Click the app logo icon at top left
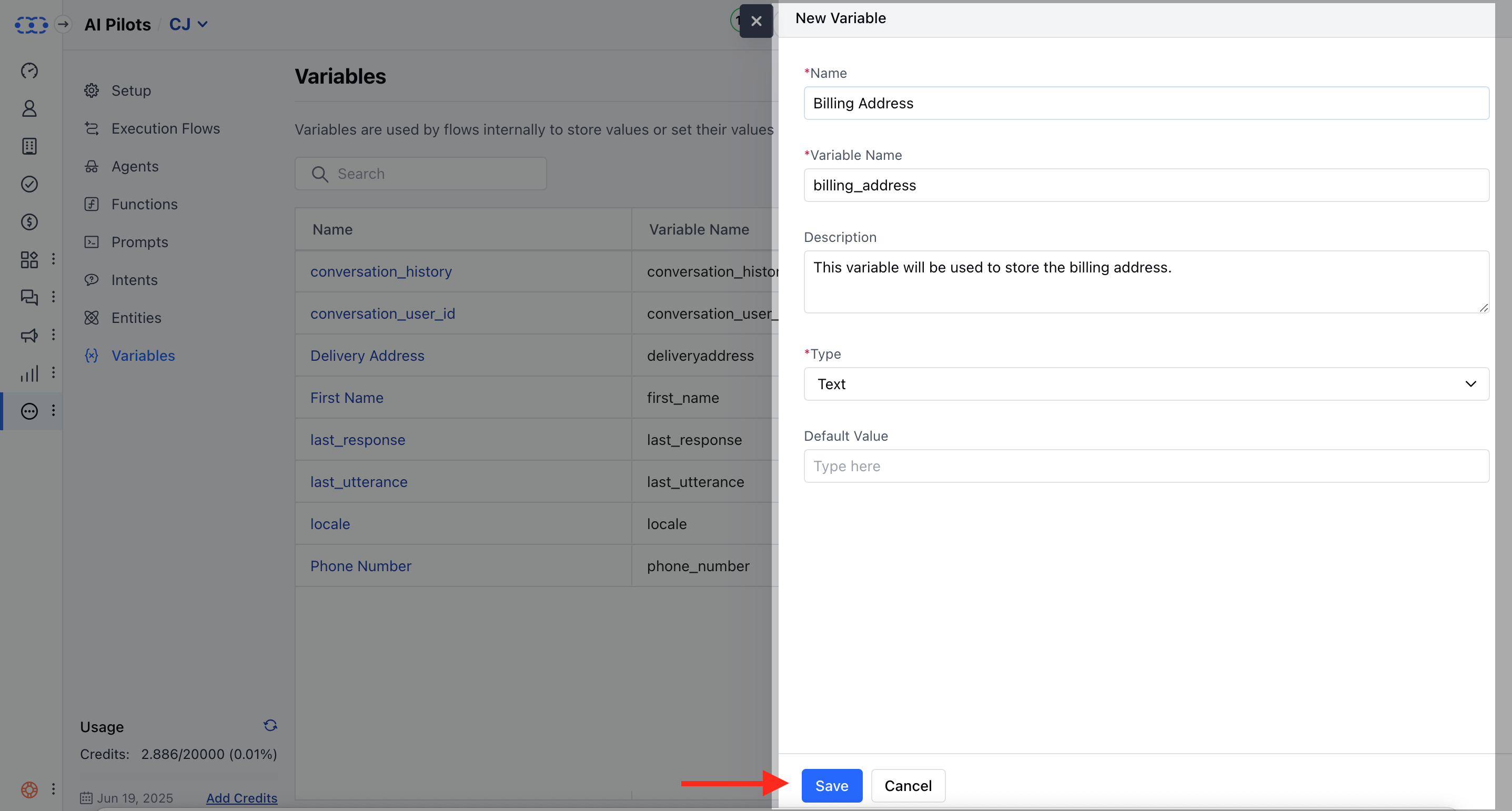Screen dimensions: 1512x811 click(31, 25)
